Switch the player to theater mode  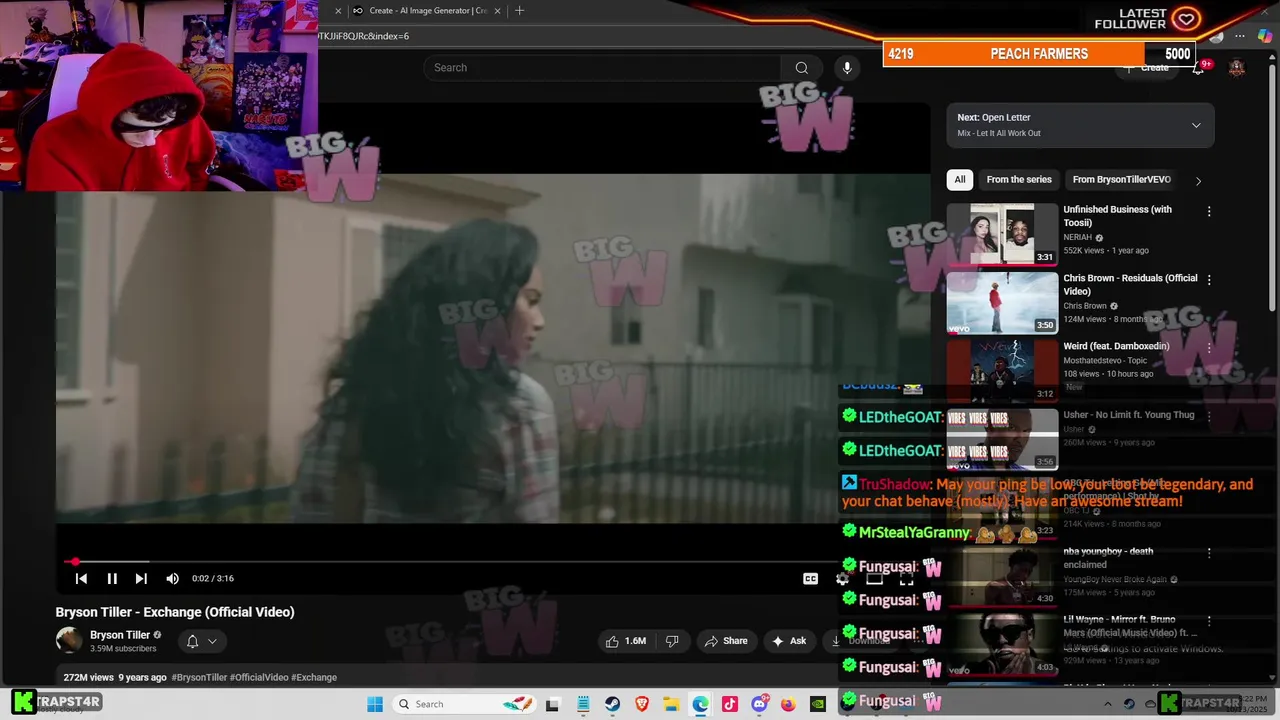pos(874,578)
